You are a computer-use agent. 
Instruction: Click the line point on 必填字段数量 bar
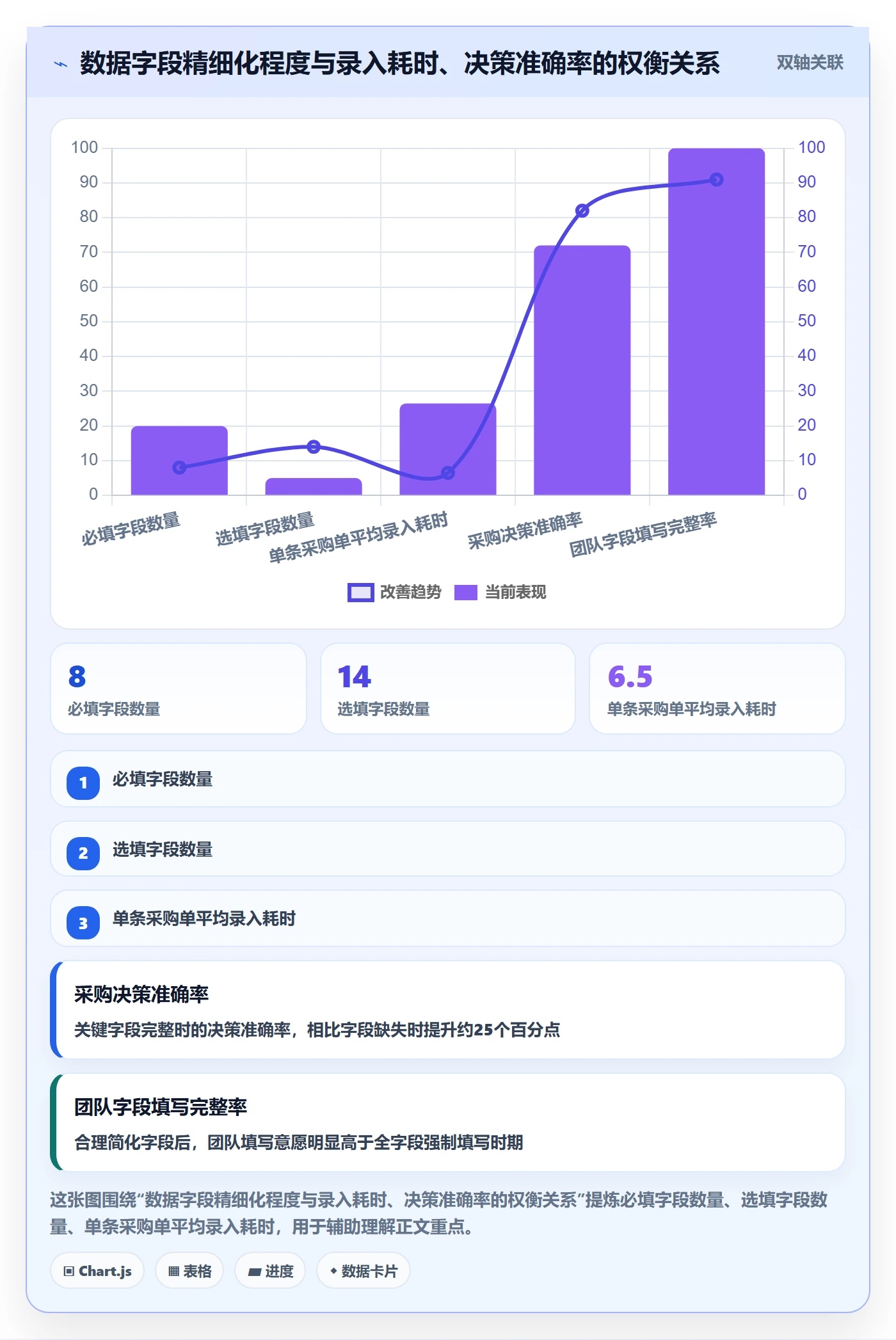[x=179, y=468]
